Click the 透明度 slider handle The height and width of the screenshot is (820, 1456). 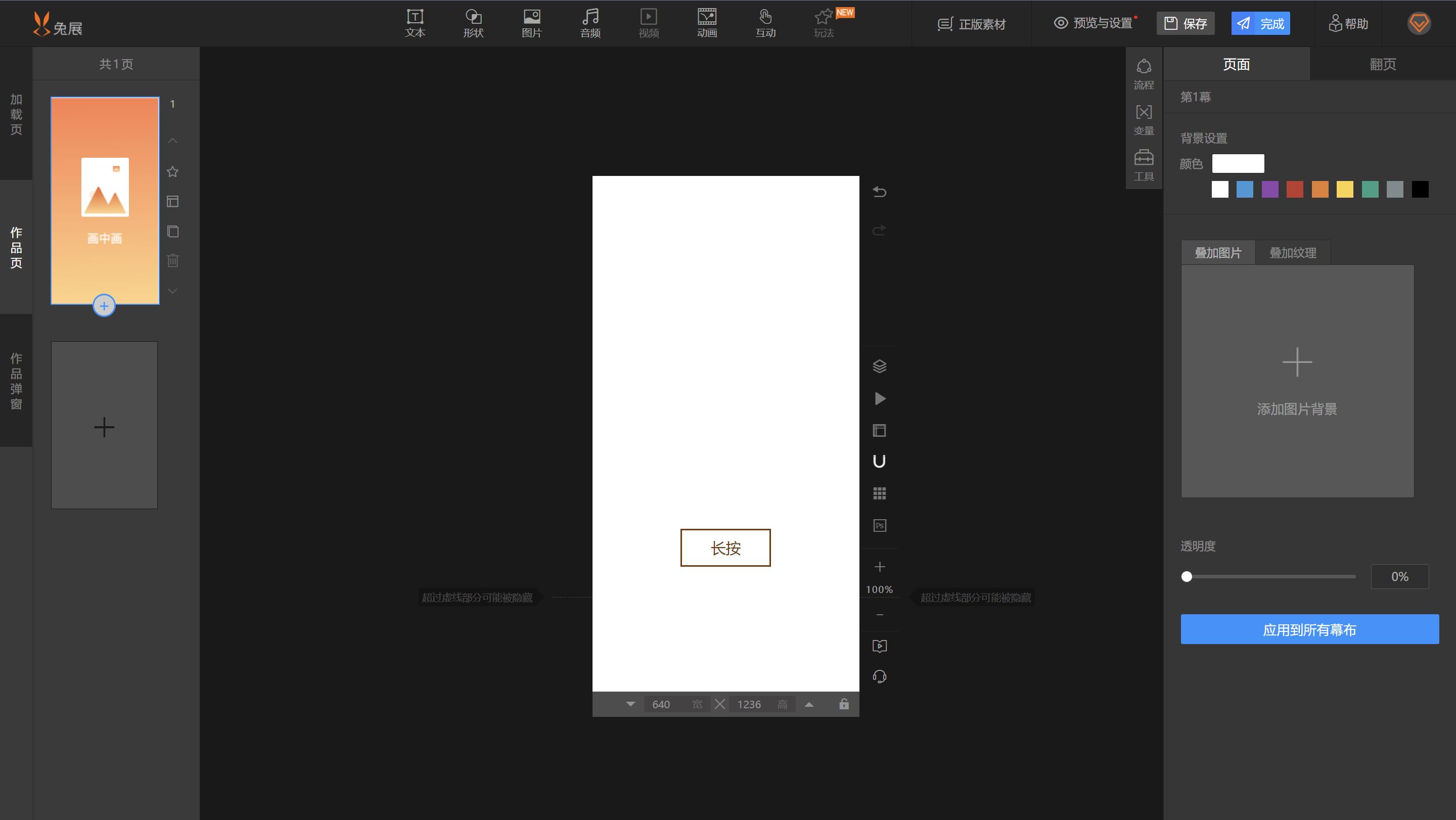pos(1187,576)
